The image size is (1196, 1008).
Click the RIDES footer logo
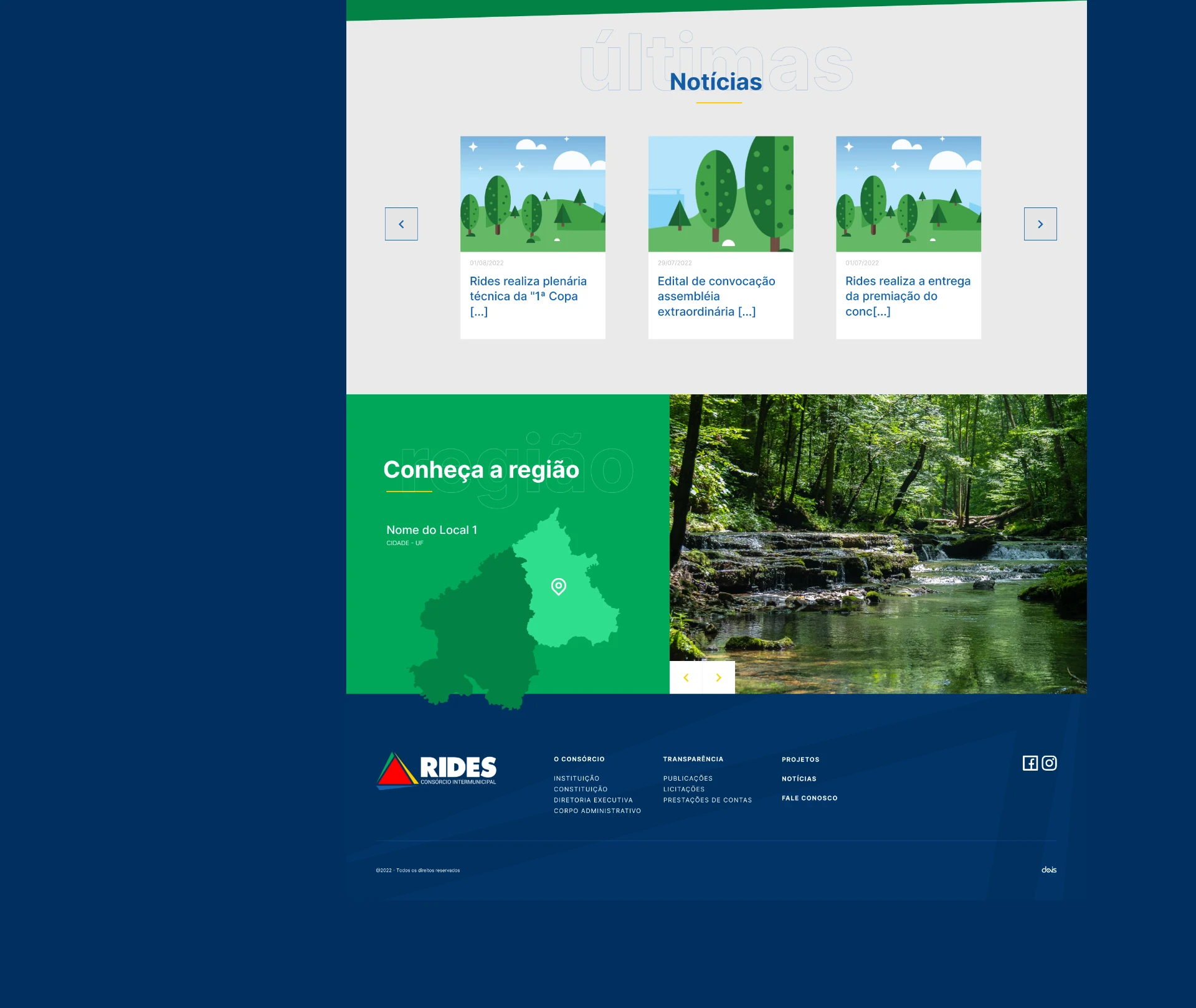coord(437,771)
